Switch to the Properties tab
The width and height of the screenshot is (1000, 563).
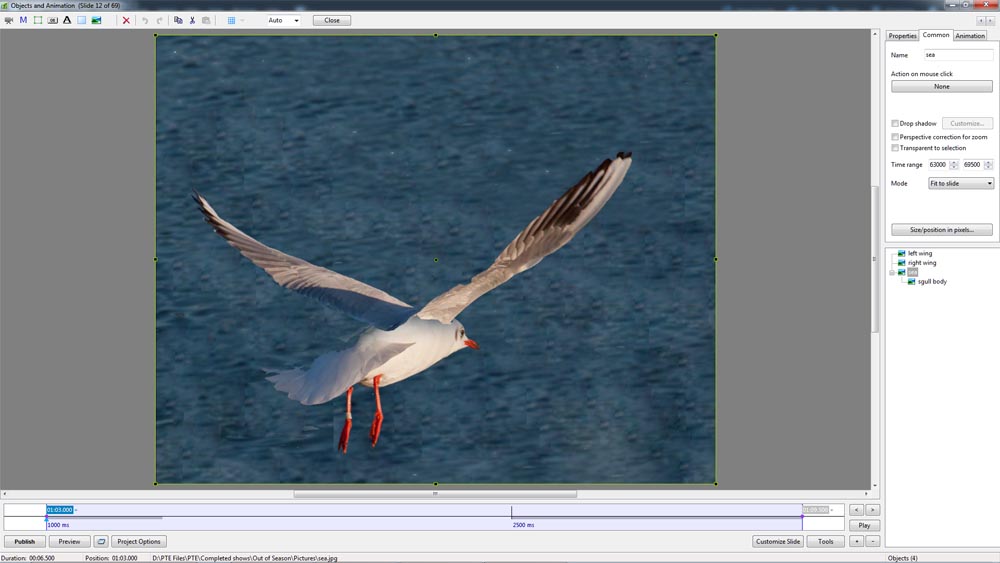pos(902,36)
